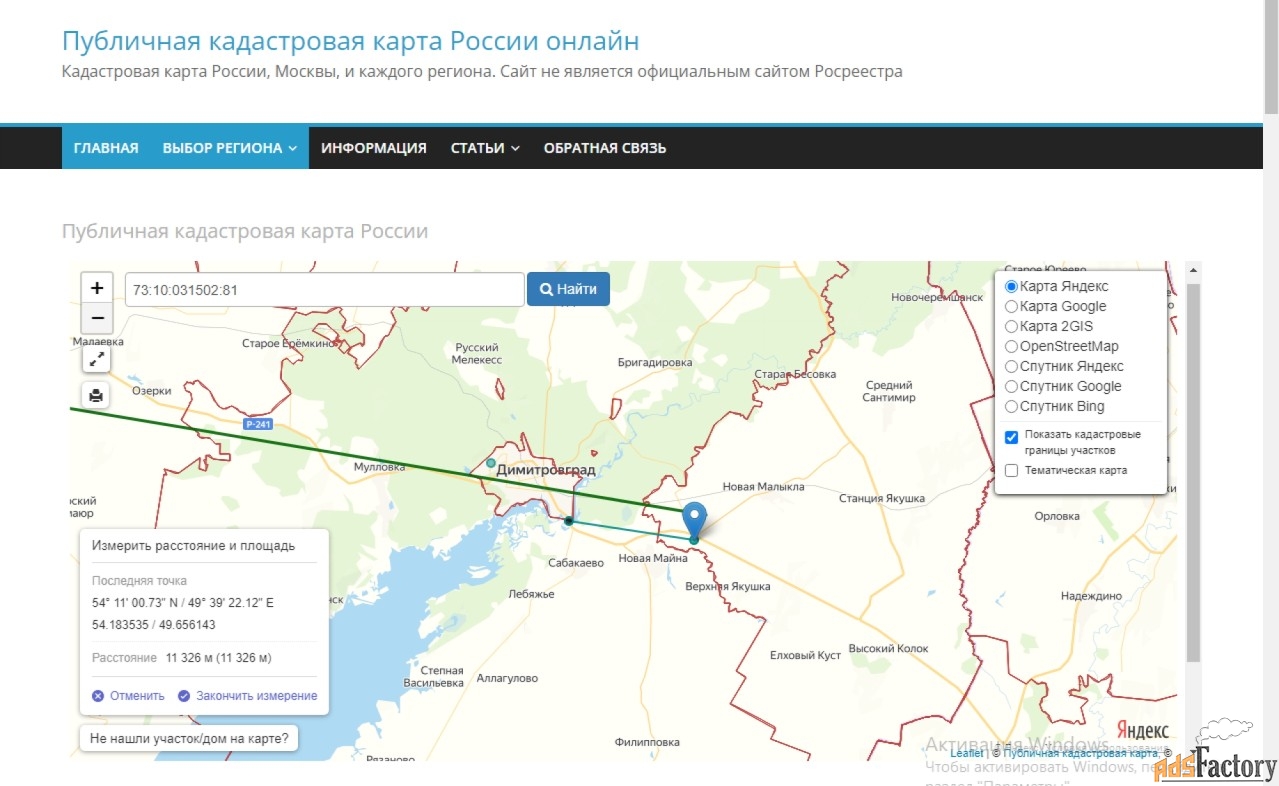Screen dimensions: 1279x786
Task: Open the Информация menu item
Action: (x=373, y=148)
